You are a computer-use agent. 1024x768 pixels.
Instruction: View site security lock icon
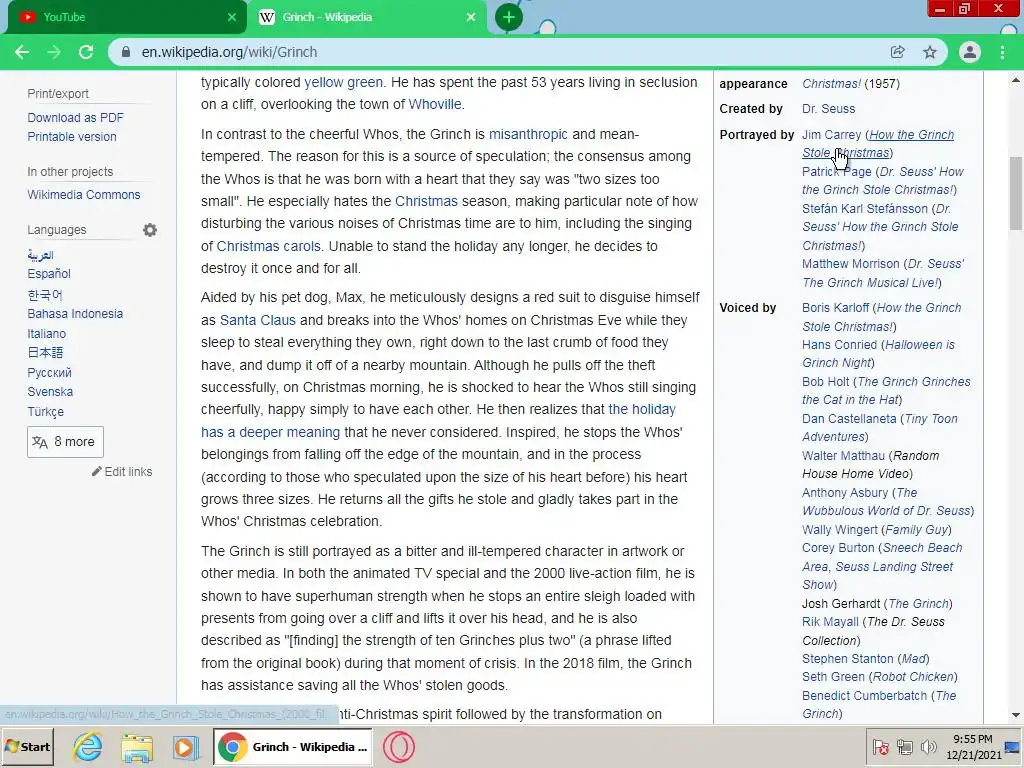click(127, 52)
